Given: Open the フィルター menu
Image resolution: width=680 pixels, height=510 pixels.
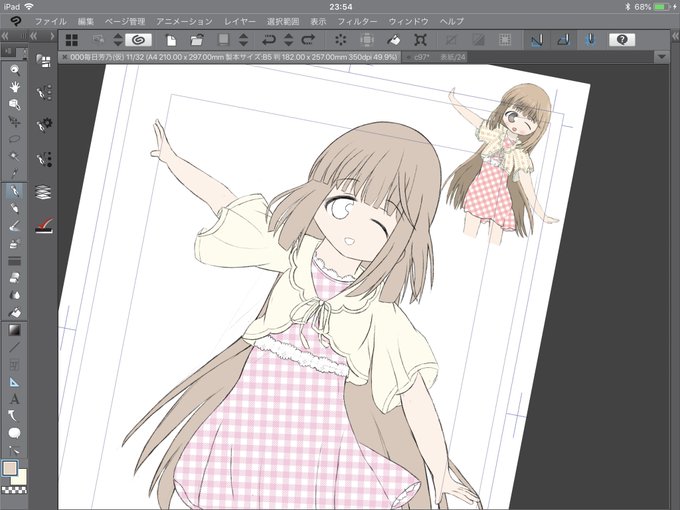Looking at the screenshot, I should coord(357,21).
